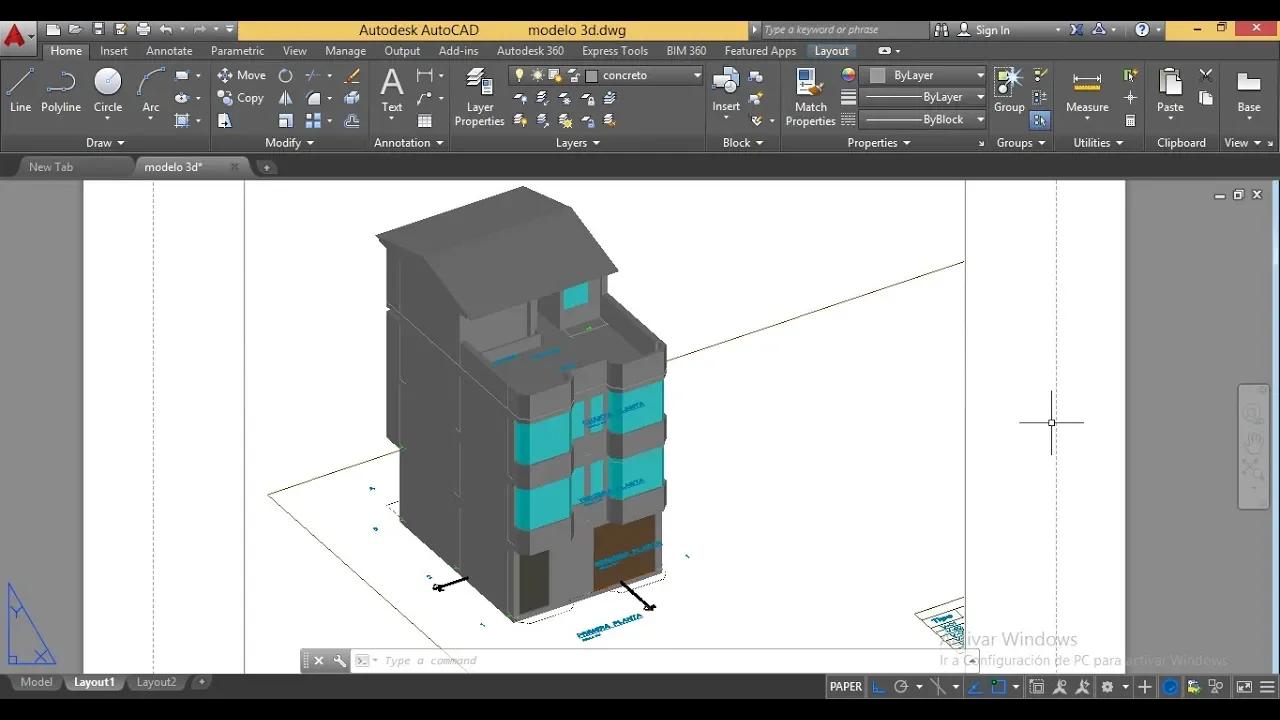Toggle Ortho mode in status bar

(877, 686)
